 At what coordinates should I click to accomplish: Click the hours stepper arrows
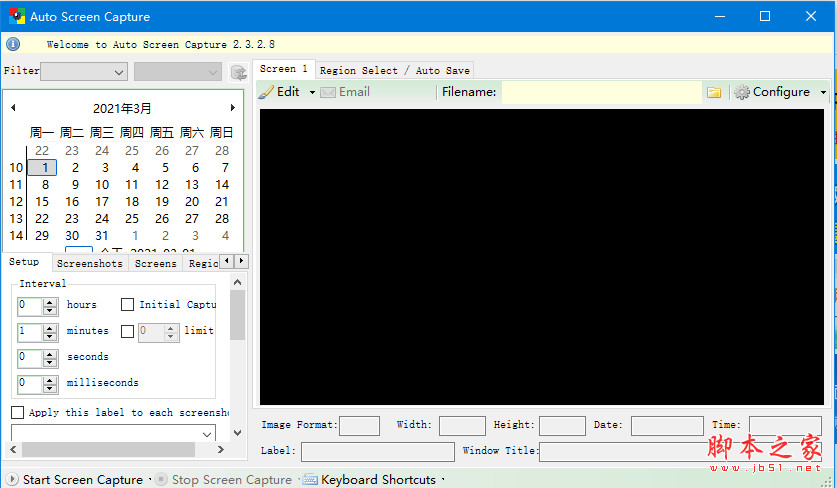pyautogui.click(x=50, y=306)
